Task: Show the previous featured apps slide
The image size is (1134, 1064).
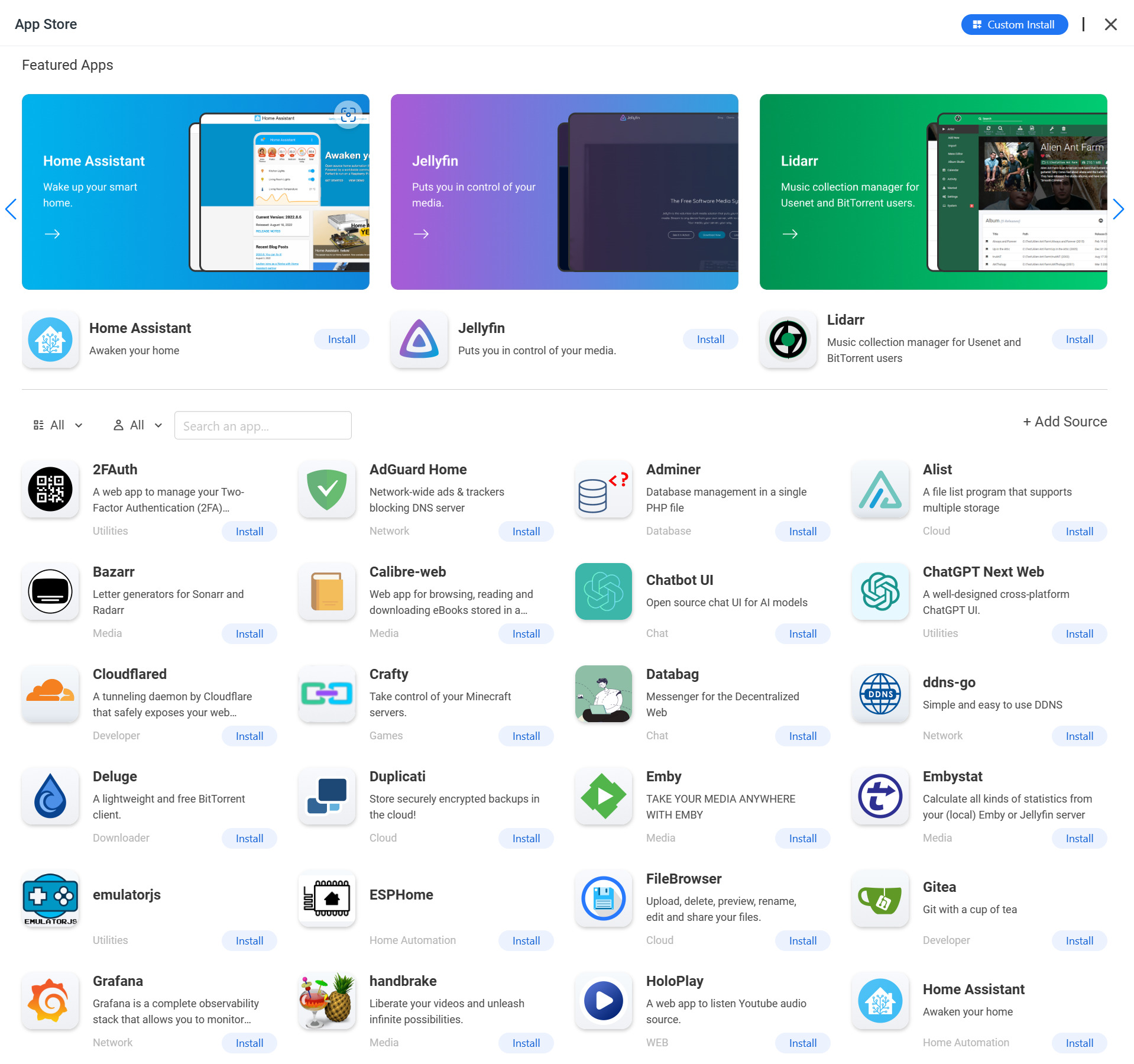Action: click(11, 209)
